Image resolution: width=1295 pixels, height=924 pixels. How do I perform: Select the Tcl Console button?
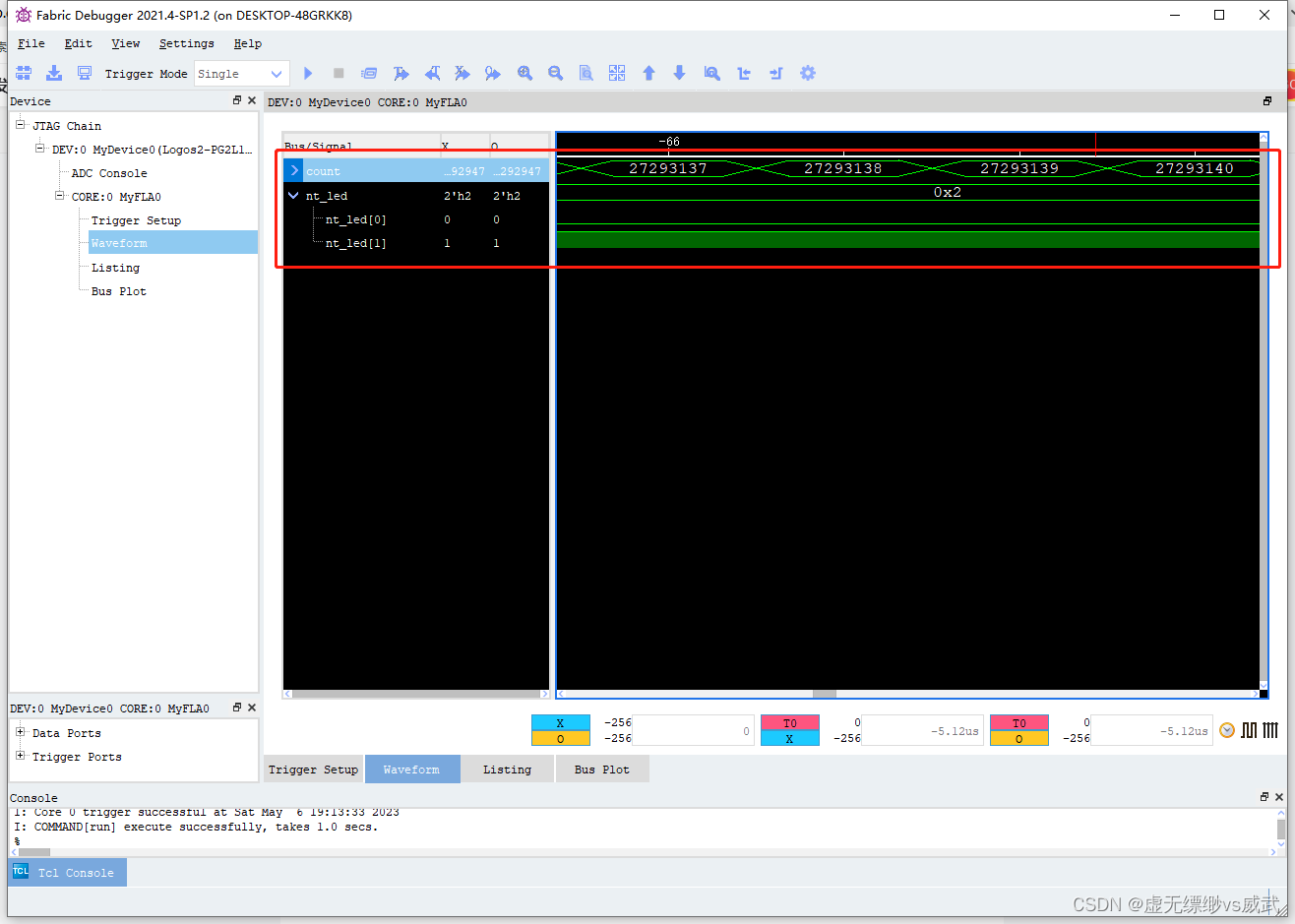(x=67, y=872)
